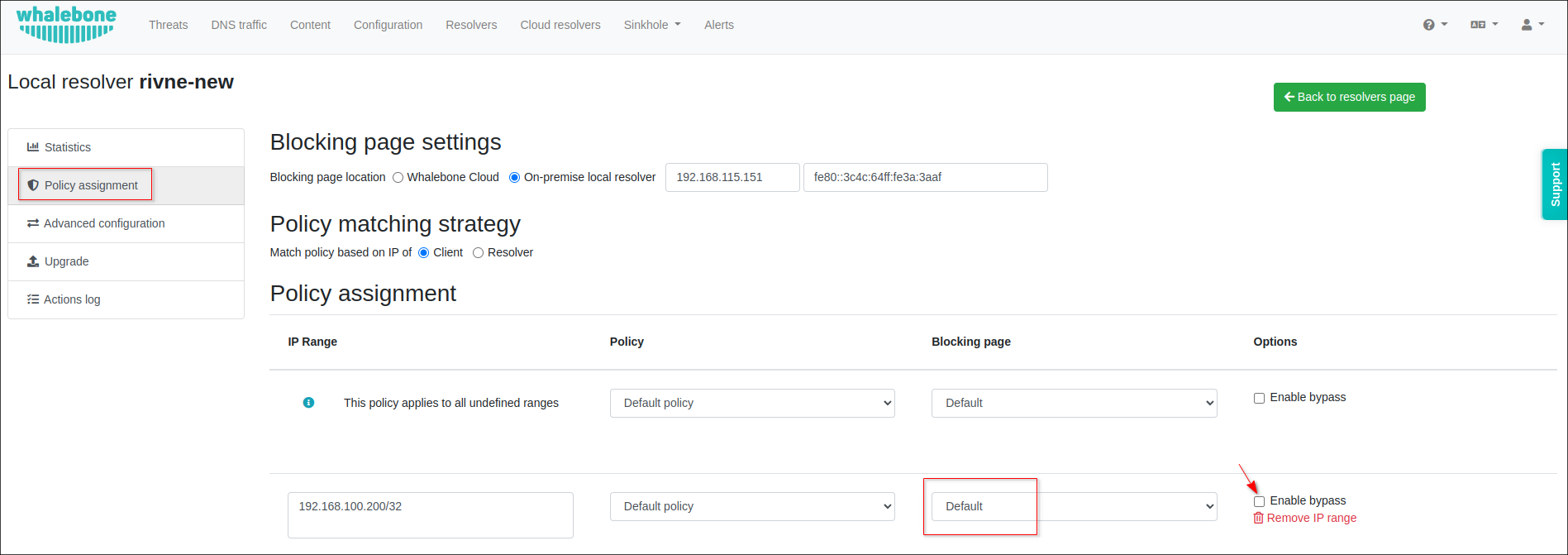The height and width of the screenshot is (555, 1568).
Task: Expand the Sinkhole menu
Action: pyautogui.click(x=652, y=25)
